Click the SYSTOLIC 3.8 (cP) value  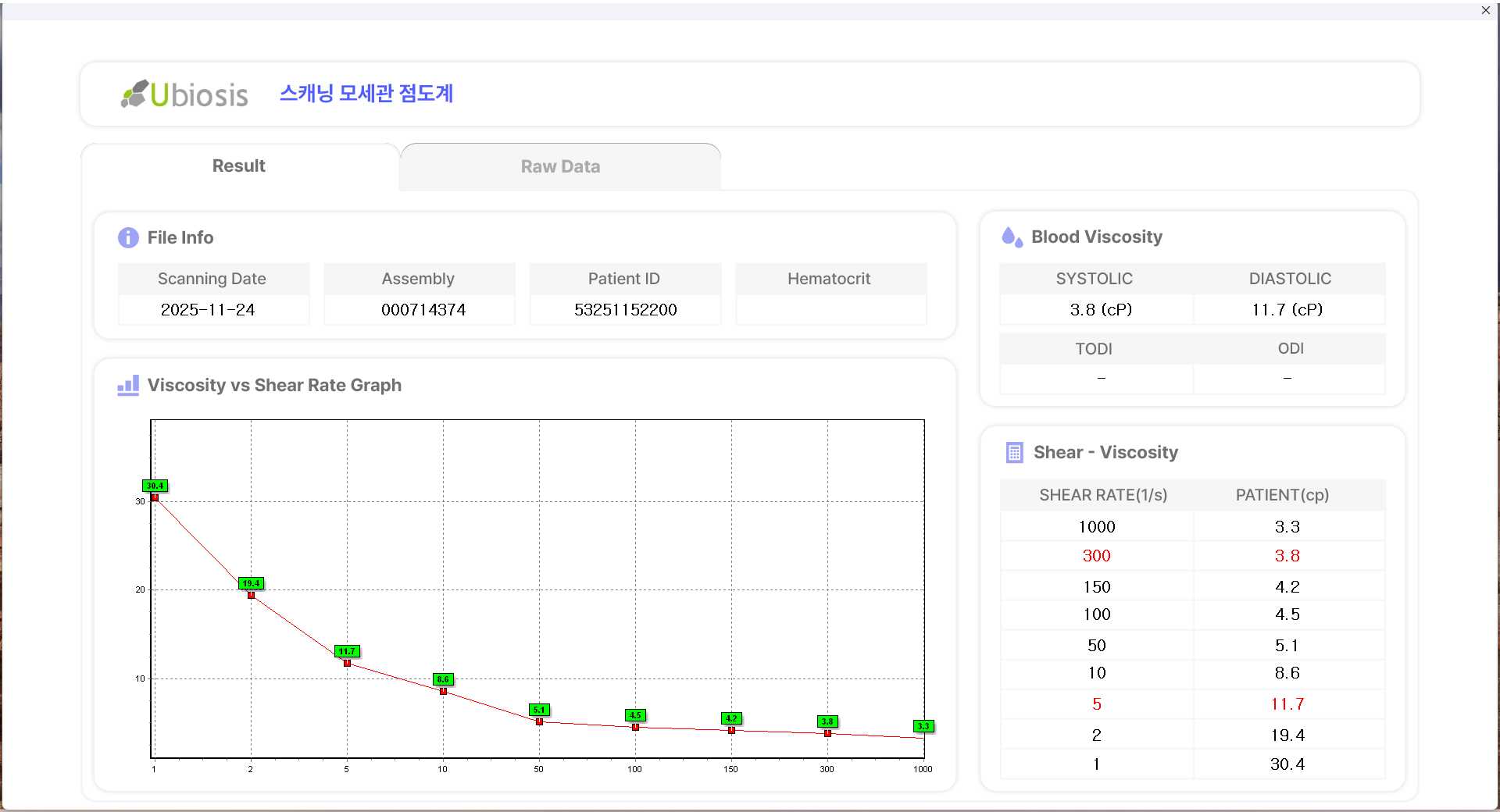[x=1100, y=310]
